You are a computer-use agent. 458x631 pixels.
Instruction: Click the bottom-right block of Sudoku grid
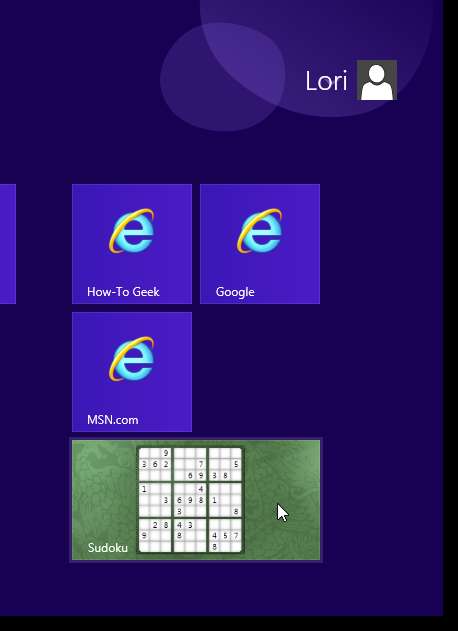[225, 536]
